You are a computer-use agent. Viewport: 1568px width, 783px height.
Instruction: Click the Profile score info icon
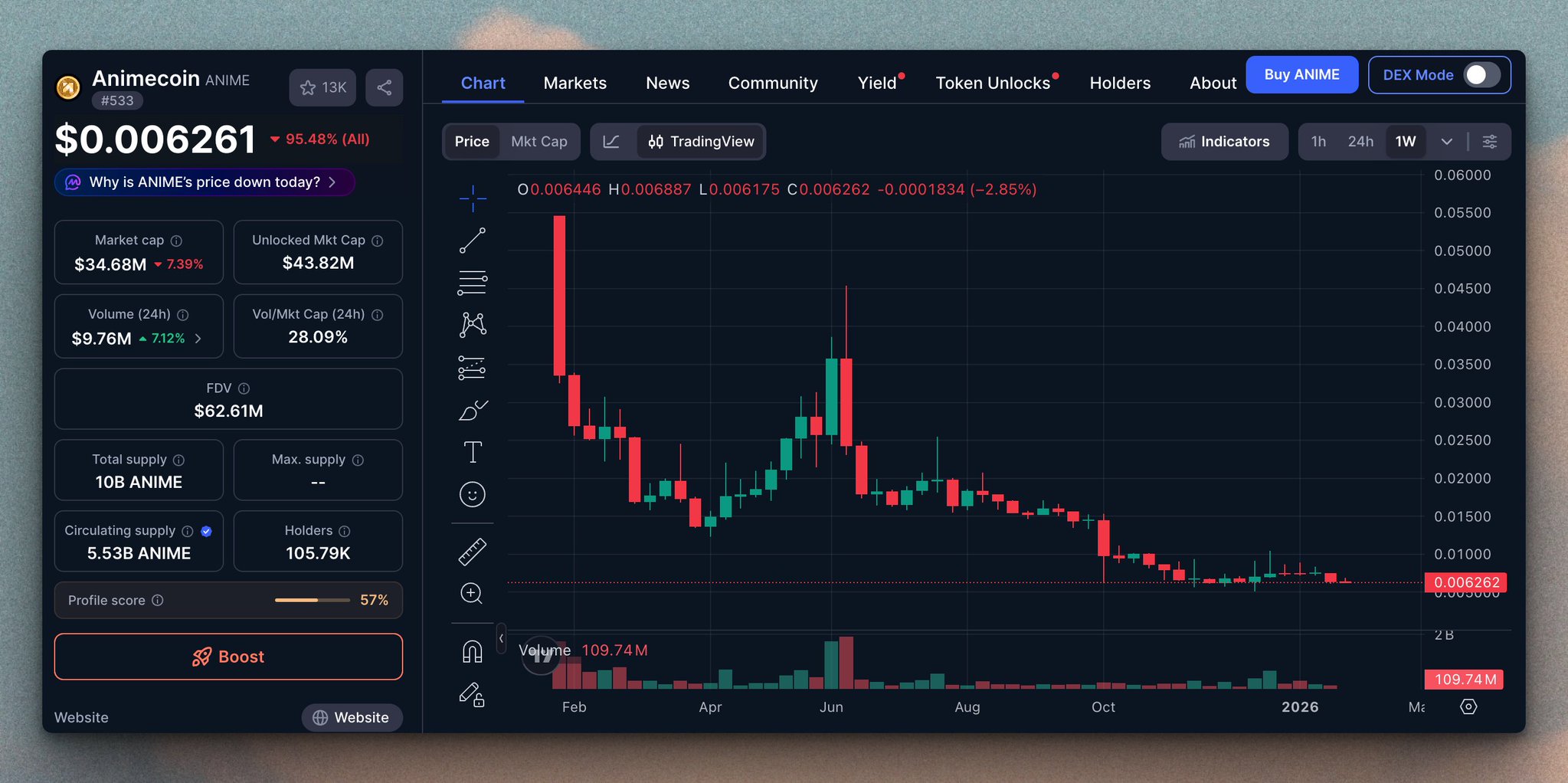click(x=158, y=600)
